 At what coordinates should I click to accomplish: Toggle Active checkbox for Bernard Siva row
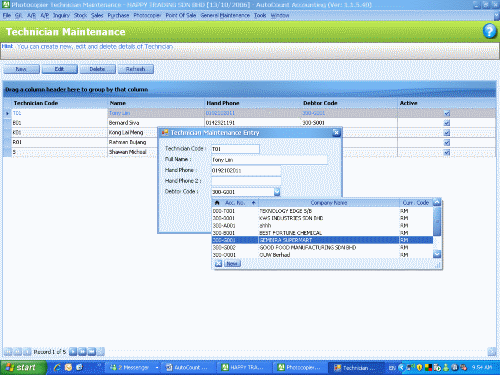tap(447, 123)
